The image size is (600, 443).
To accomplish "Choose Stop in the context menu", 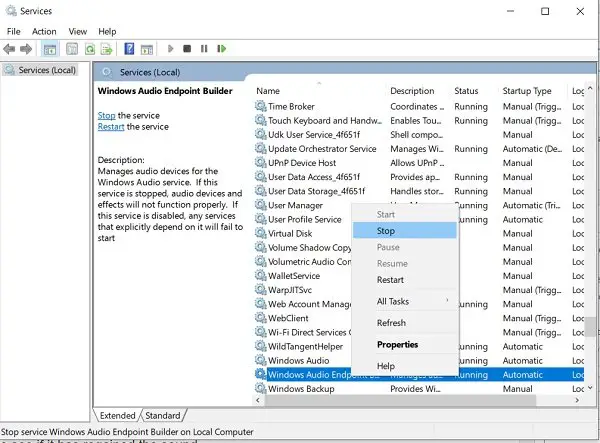I will click(386, 231).
